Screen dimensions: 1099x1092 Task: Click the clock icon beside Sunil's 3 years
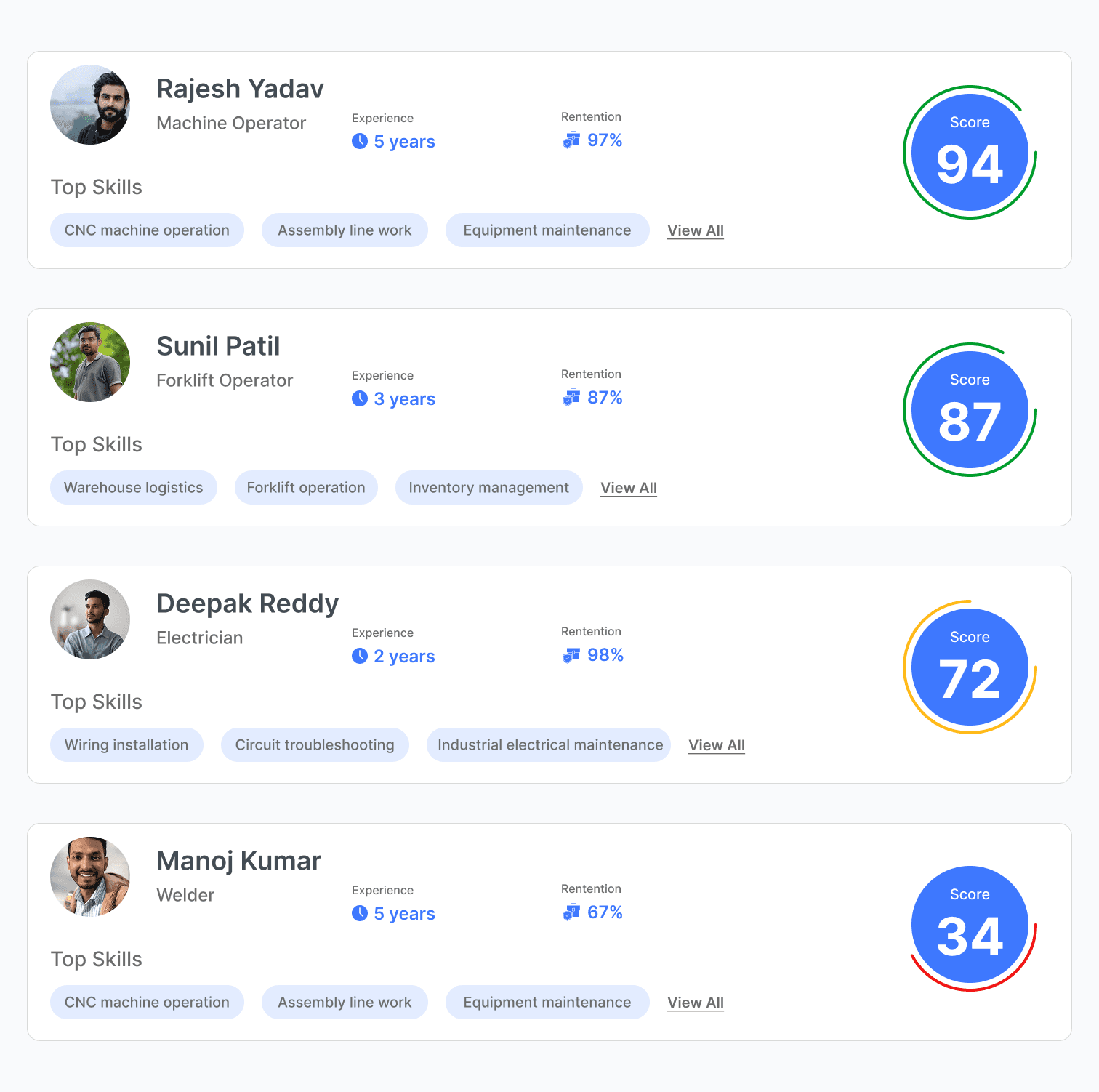[x=359, y=398]
